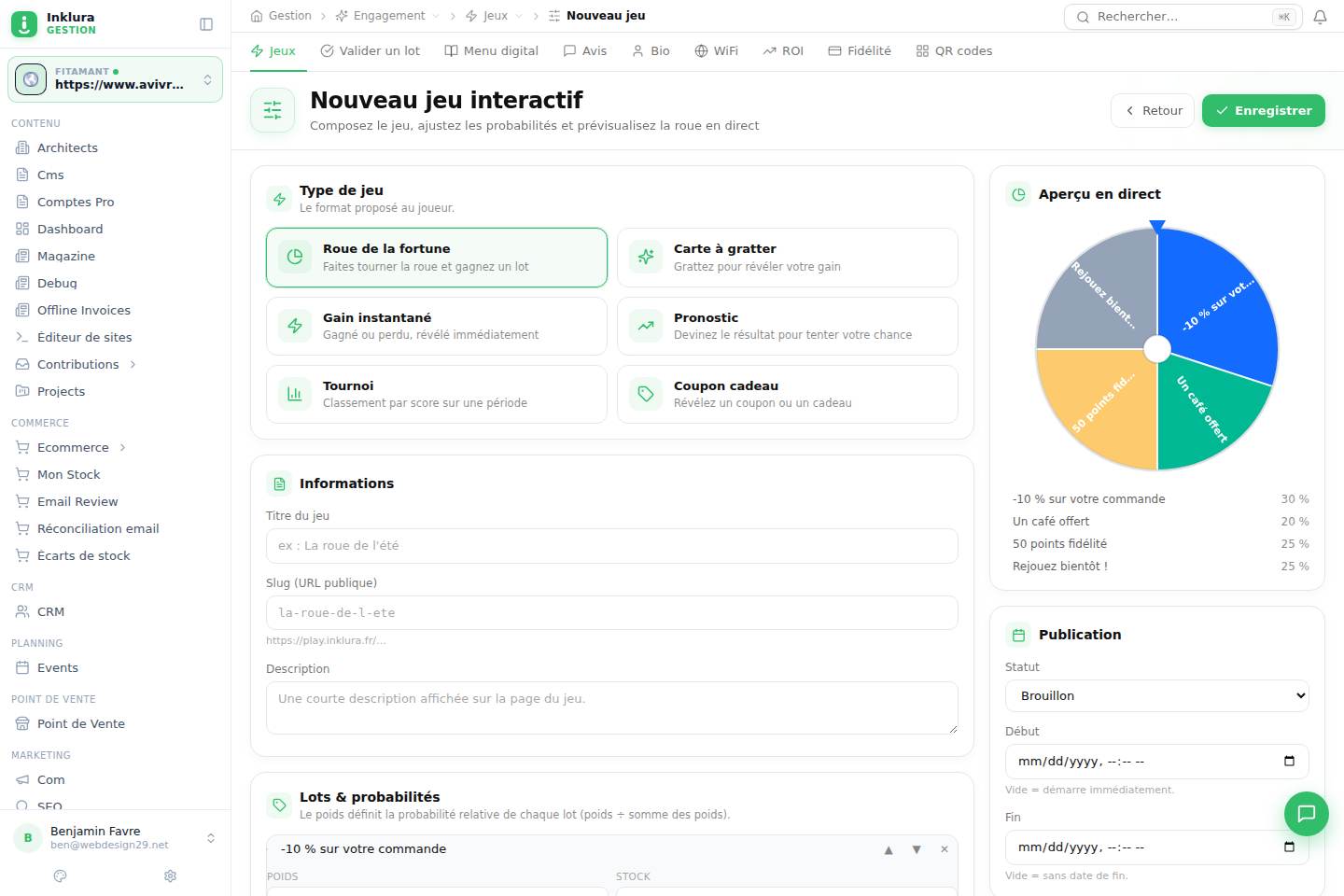This screenshot has height=896, width=1344.
Task: Open WiFi tab
Action: click(717, 51)
